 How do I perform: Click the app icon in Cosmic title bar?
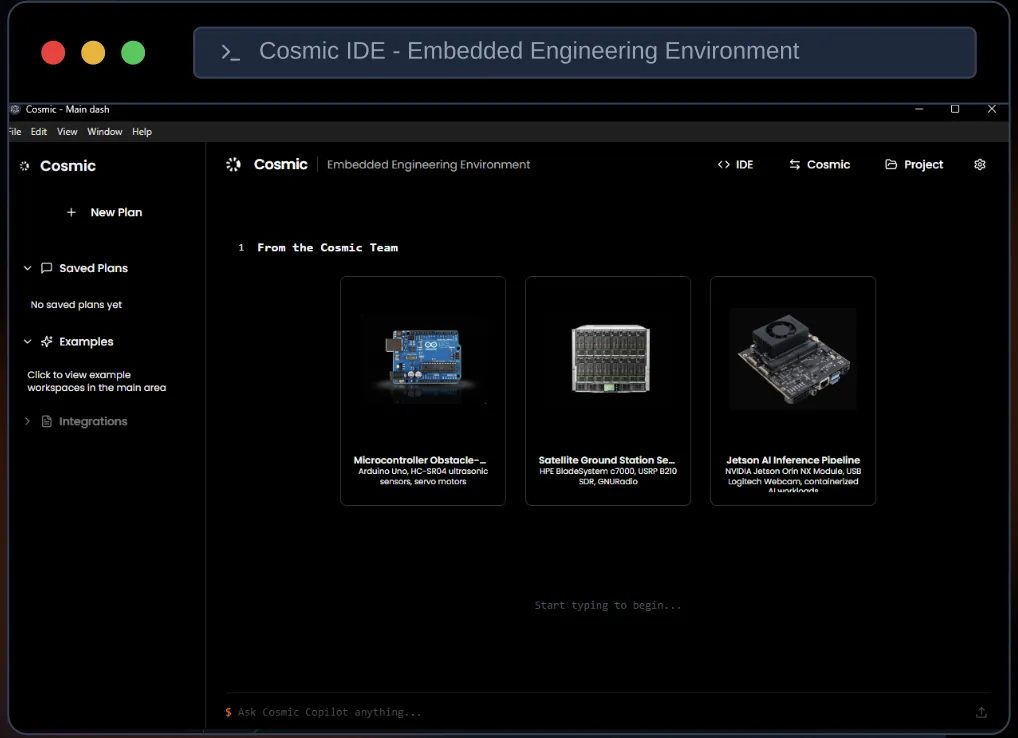[15, 109]
